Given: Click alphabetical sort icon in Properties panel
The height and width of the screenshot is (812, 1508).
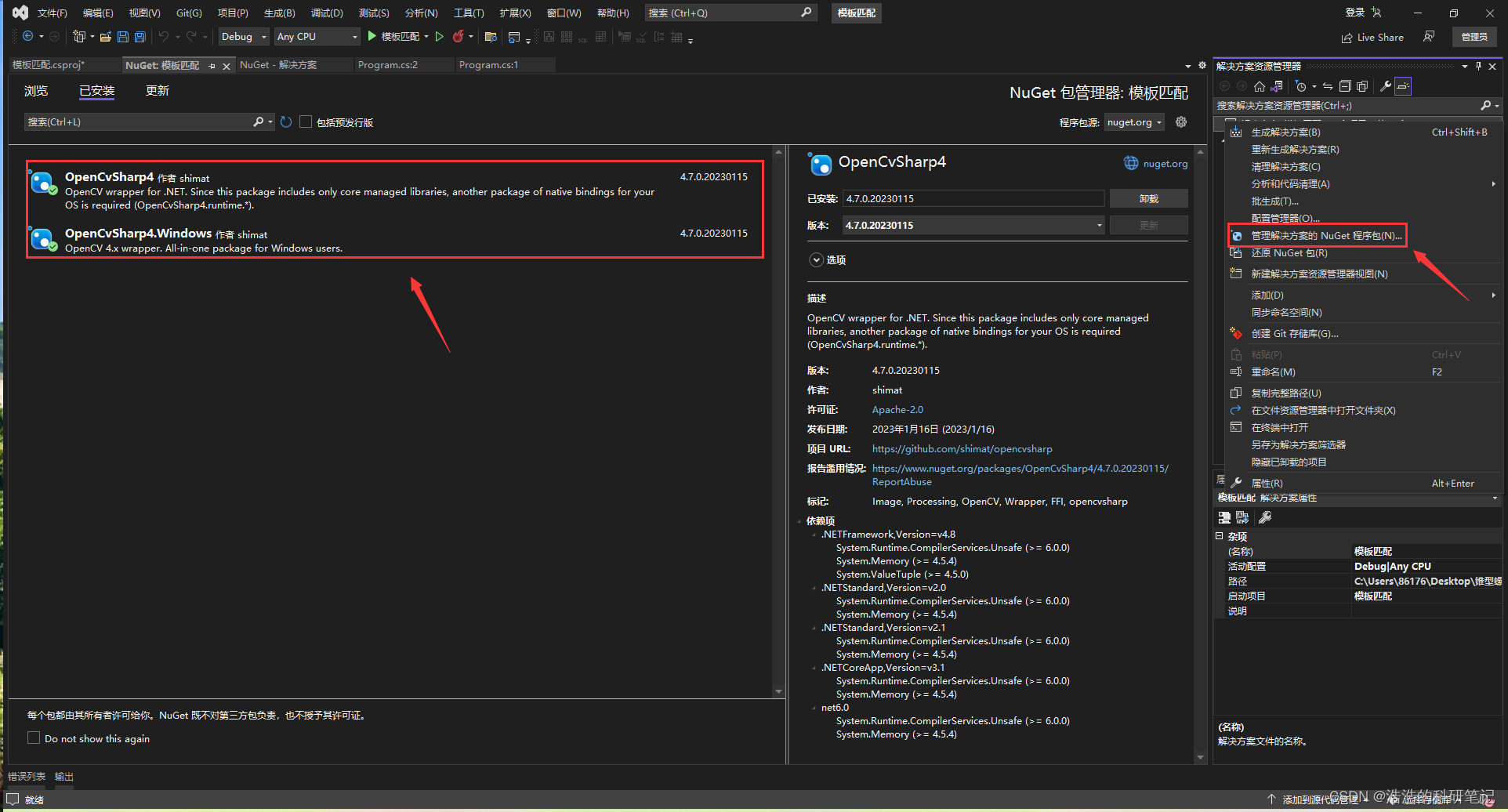Looking at the screenshot, I should click(1242, 517).
